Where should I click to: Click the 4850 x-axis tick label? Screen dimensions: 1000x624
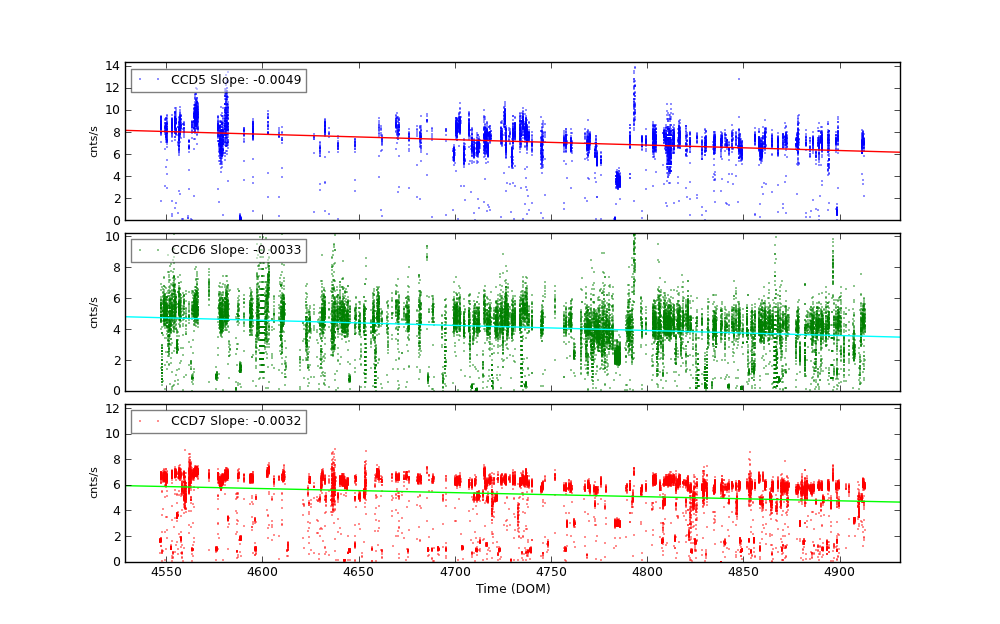pyautogui.click(x=743, y=572)
